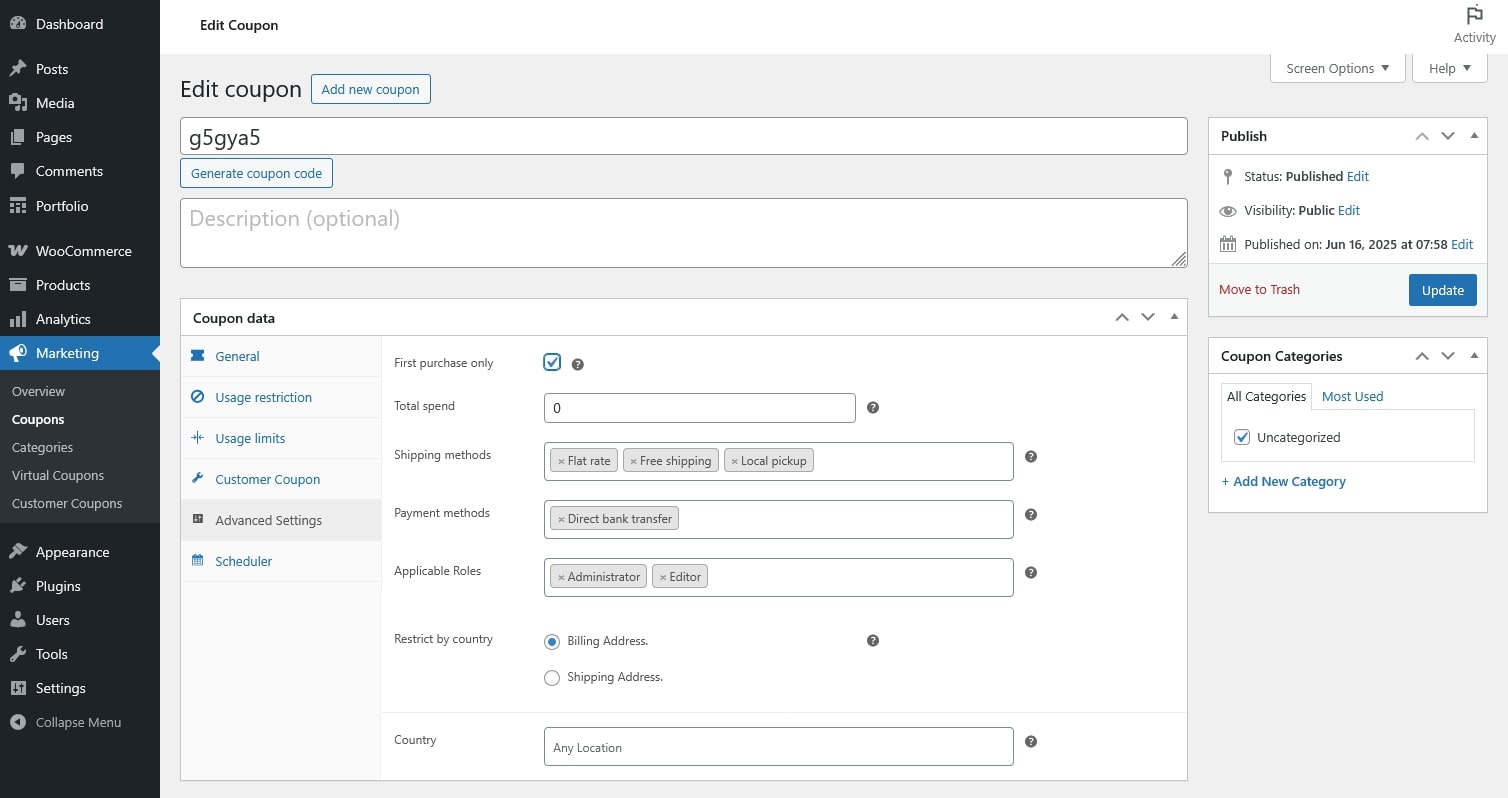Click the Total spend input field

[x=699, y=408]
